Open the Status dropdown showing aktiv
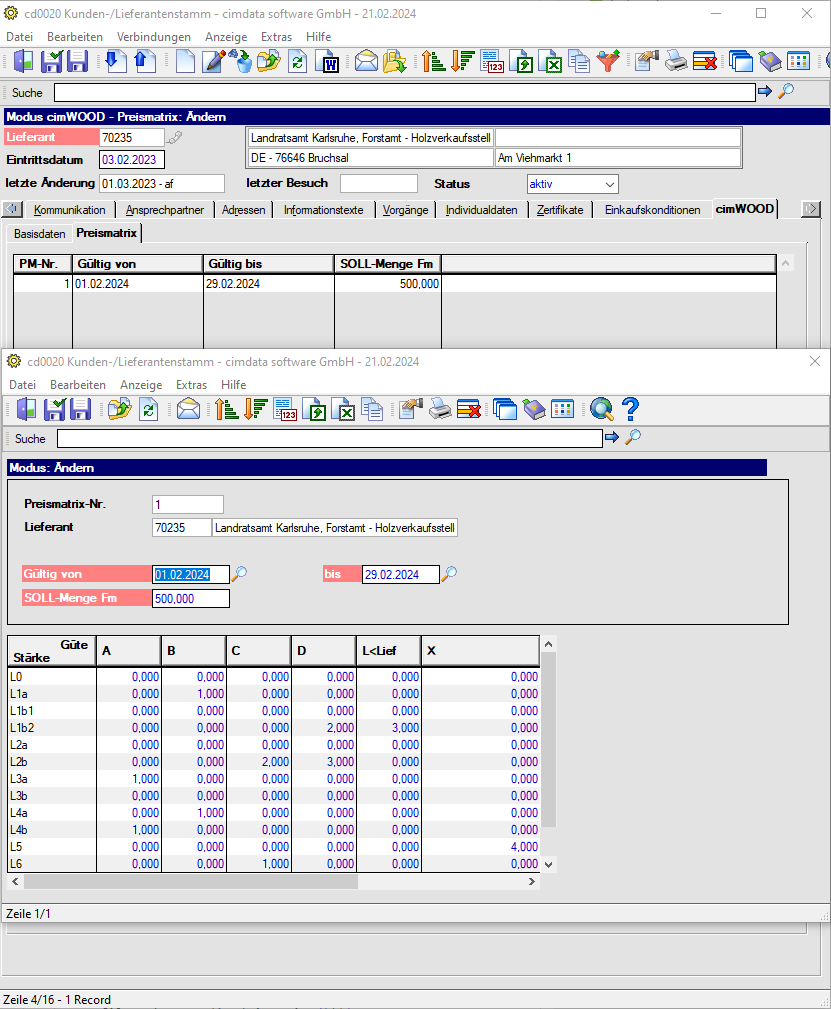The height and width of the screenshot is (1009, 831). pos(572,184)
